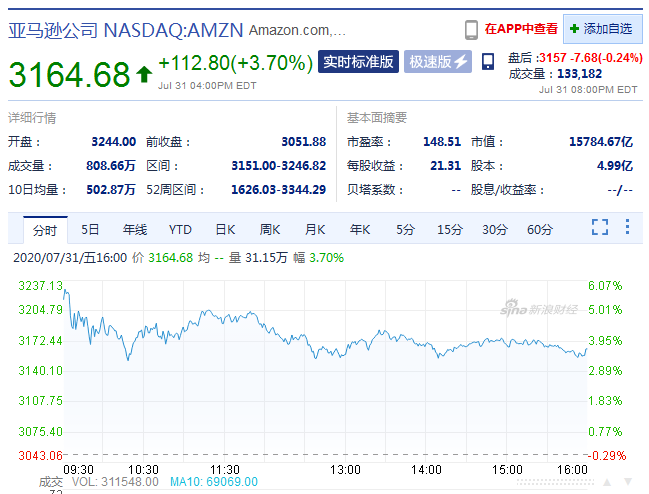Select the YTD chart tab
The width and height of the screenshot is (649, 494).
coord(180,230)
